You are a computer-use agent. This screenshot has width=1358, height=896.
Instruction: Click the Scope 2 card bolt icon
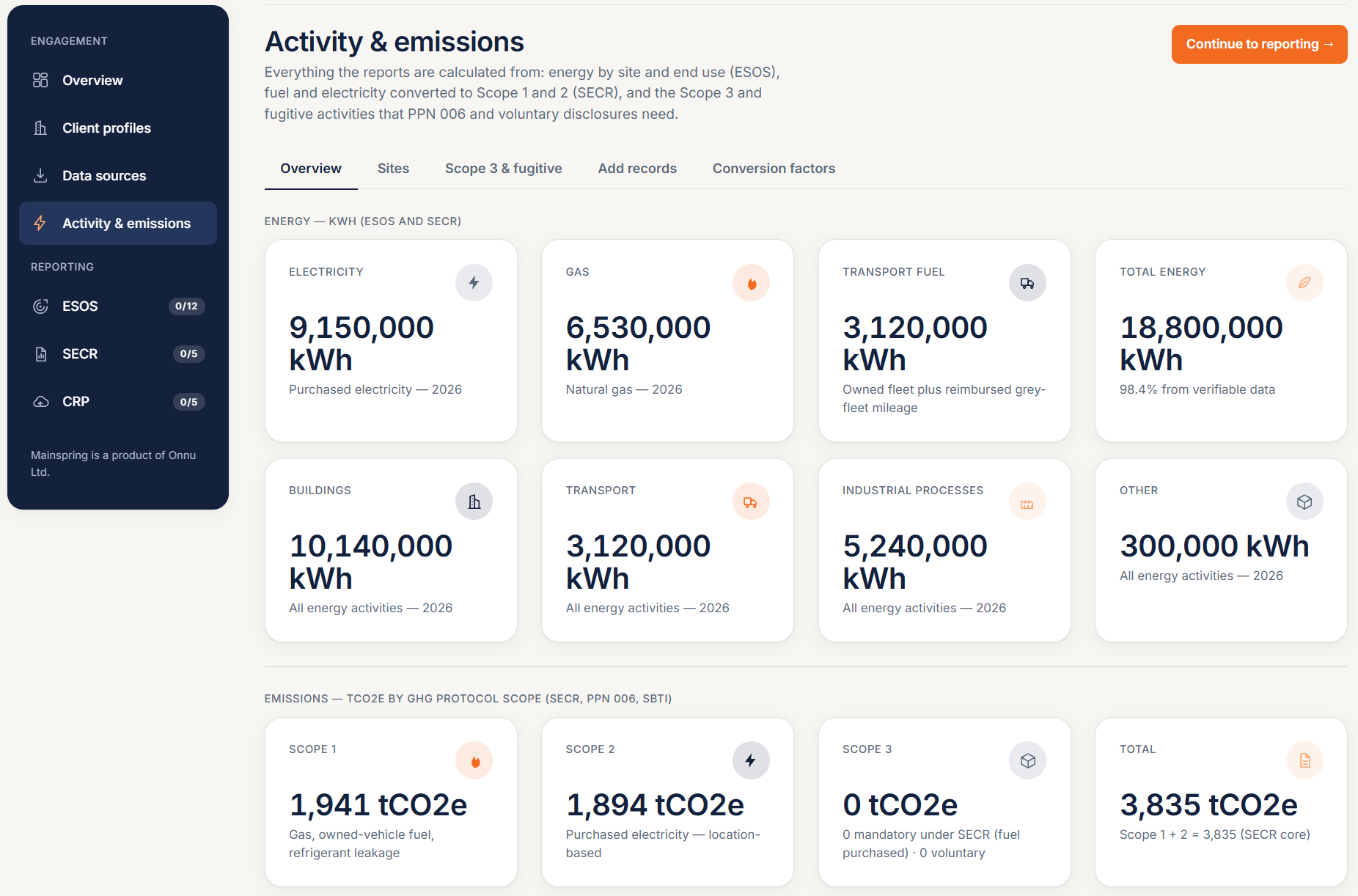751,760
